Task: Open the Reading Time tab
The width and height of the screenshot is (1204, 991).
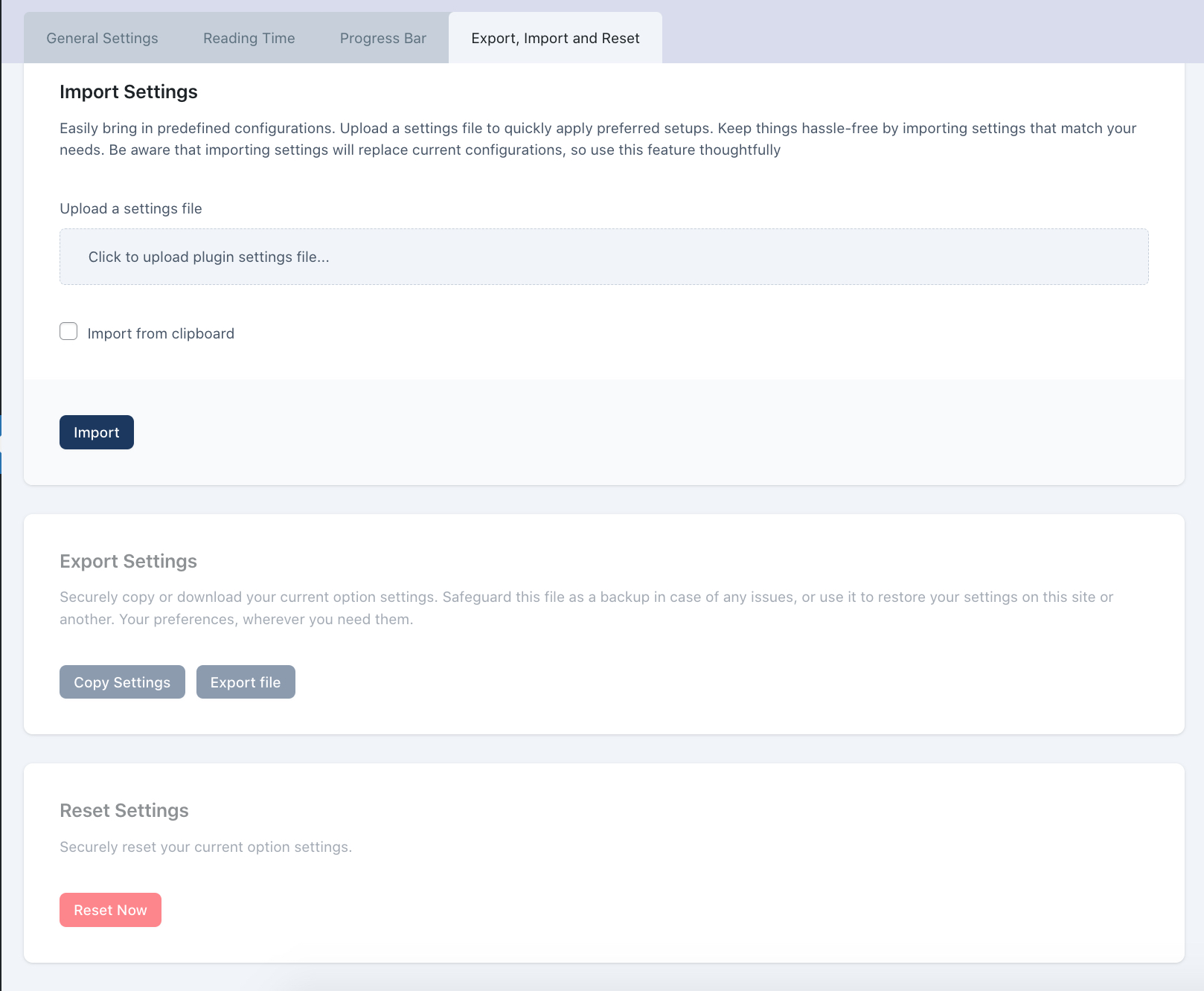Action: point(249,38)
